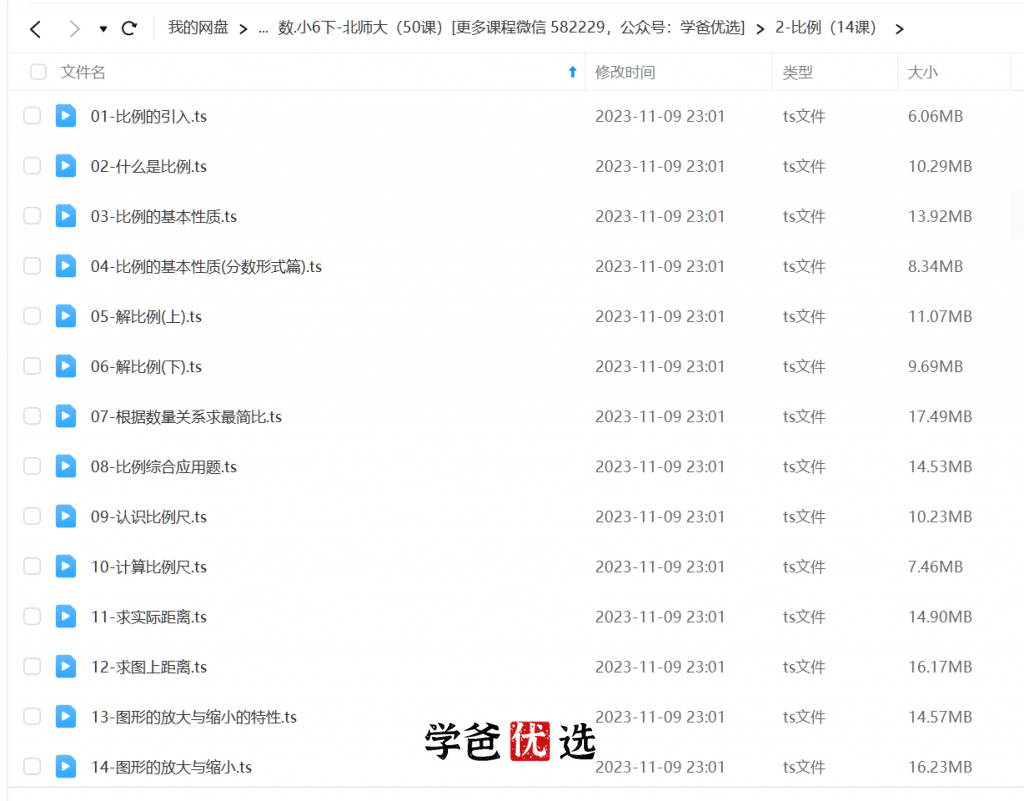This screenshot has height=801, width=1024.
Task: Expand the chevron after 2-比例（14课）
Action: pyautogui.click(x=899, y=29)
